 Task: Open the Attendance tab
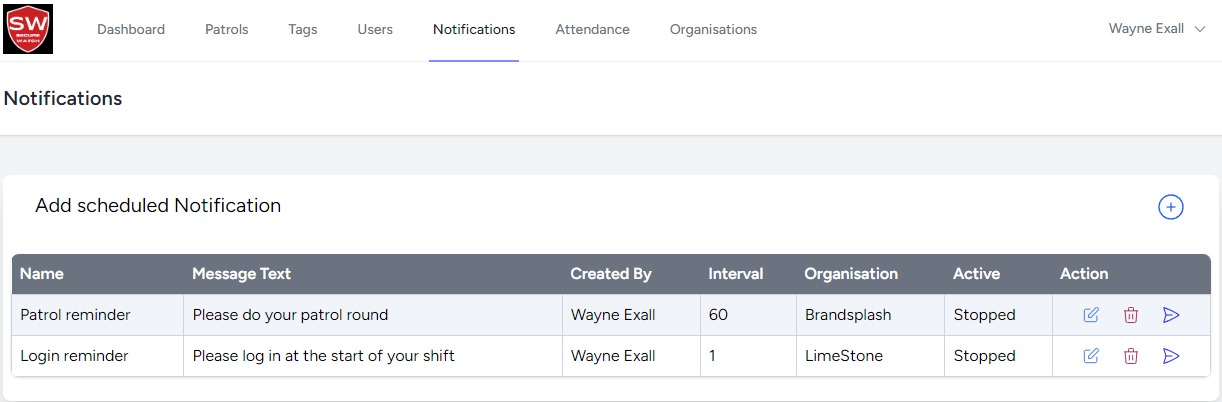592,29
